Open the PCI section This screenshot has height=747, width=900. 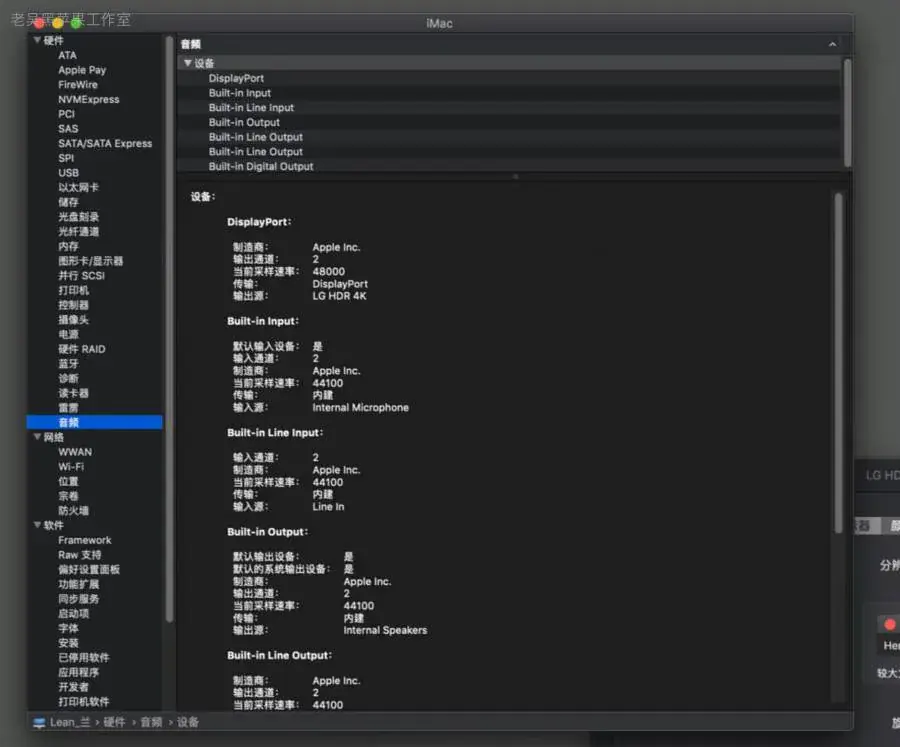(x=67, y=114)
